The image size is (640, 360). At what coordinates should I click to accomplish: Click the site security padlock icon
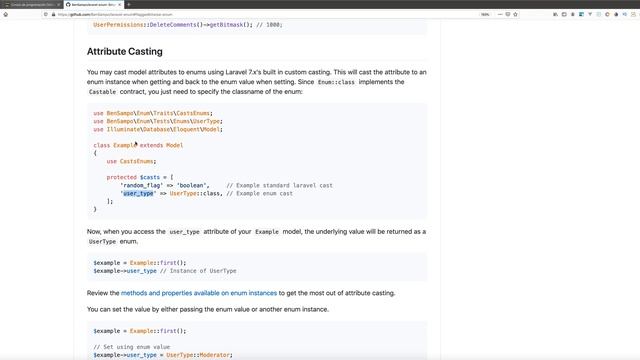[x=53, y=14]
